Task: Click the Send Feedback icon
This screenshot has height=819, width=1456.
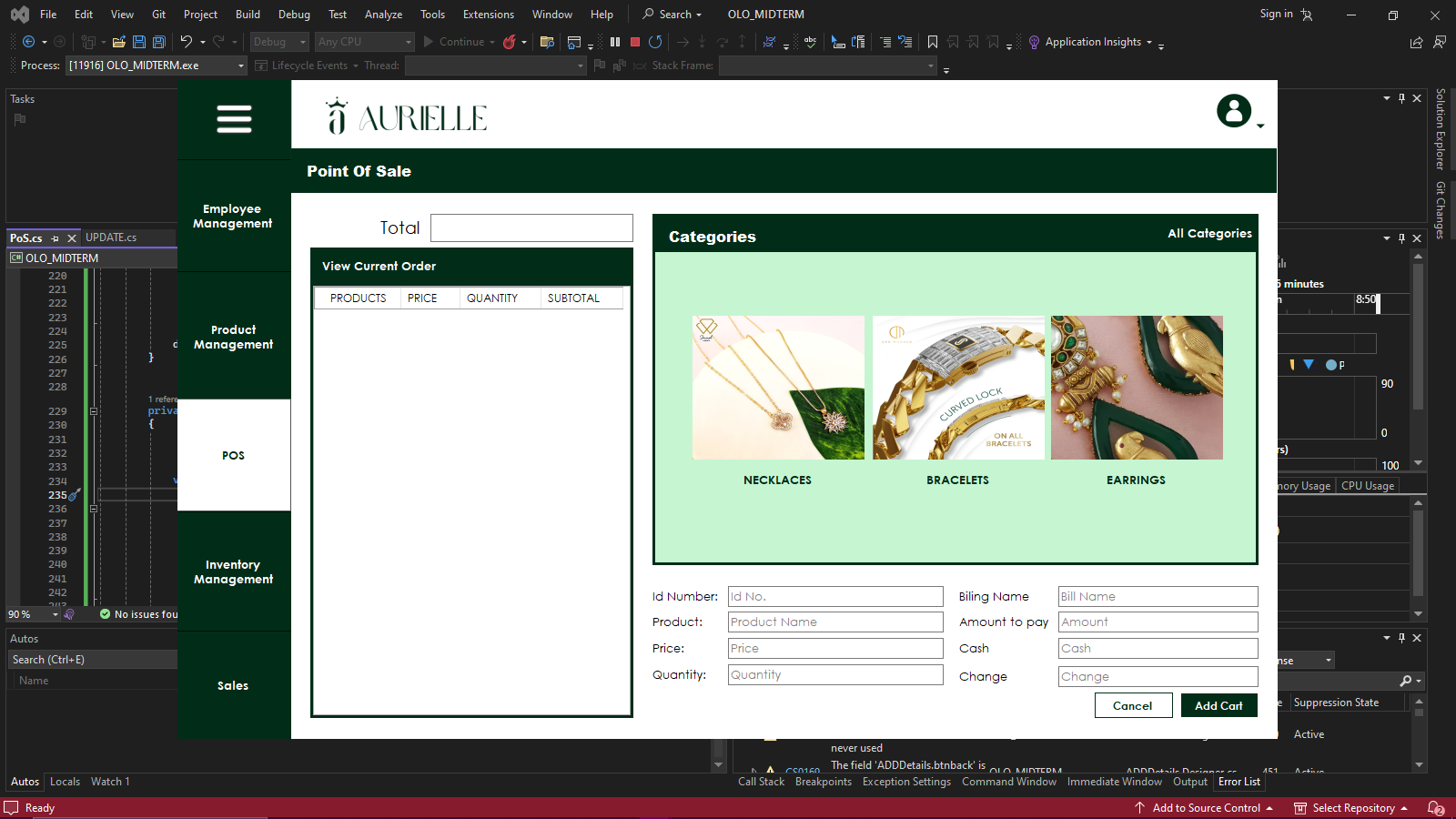Action: pyautogui.click(x=1439, y=42)
